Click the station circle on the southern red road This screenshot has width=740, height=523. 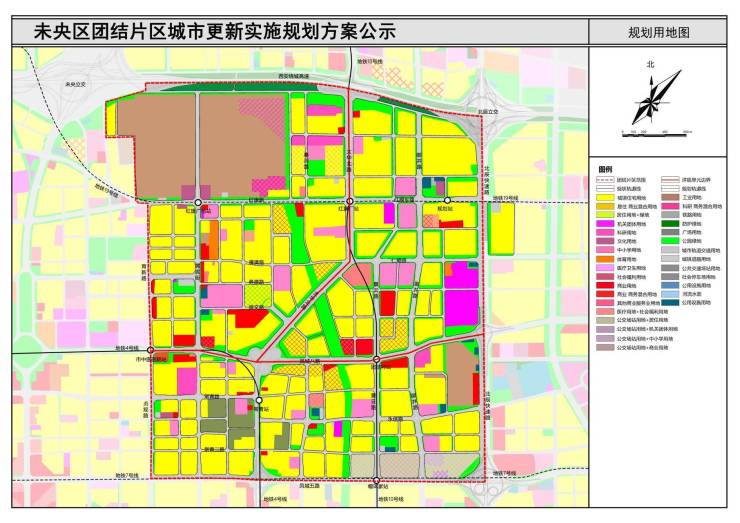[x=376, y=359]
